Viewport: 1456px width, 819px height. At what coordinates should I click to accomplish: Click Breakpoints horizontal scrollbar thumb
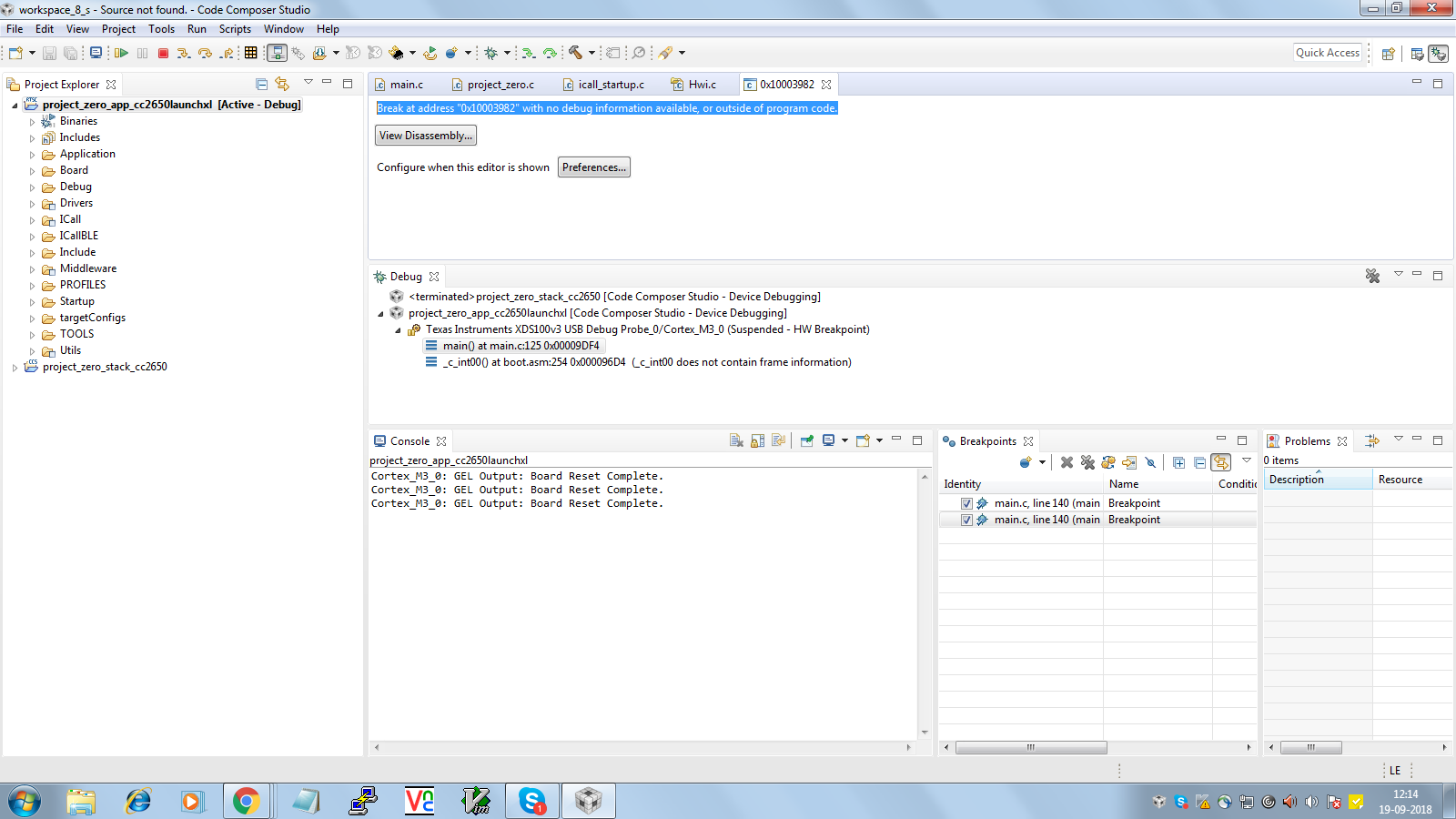pyautogui.click(x=1031, y=747)
